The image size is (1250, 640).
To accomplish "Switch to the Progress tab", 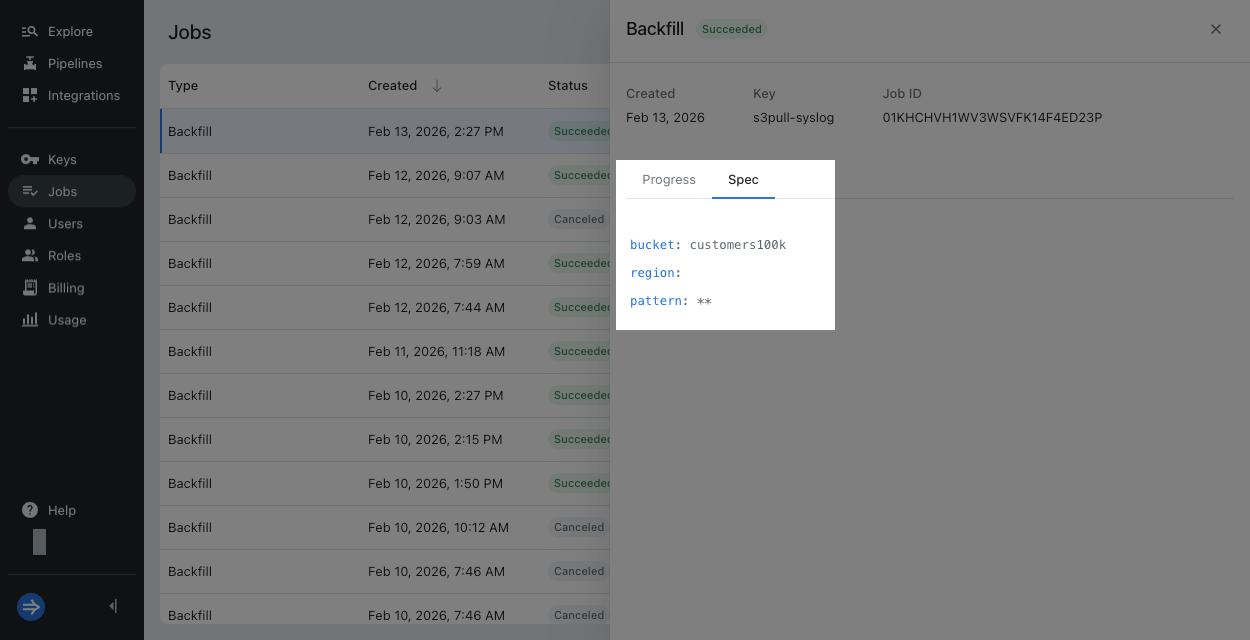I will coord(668,180).
